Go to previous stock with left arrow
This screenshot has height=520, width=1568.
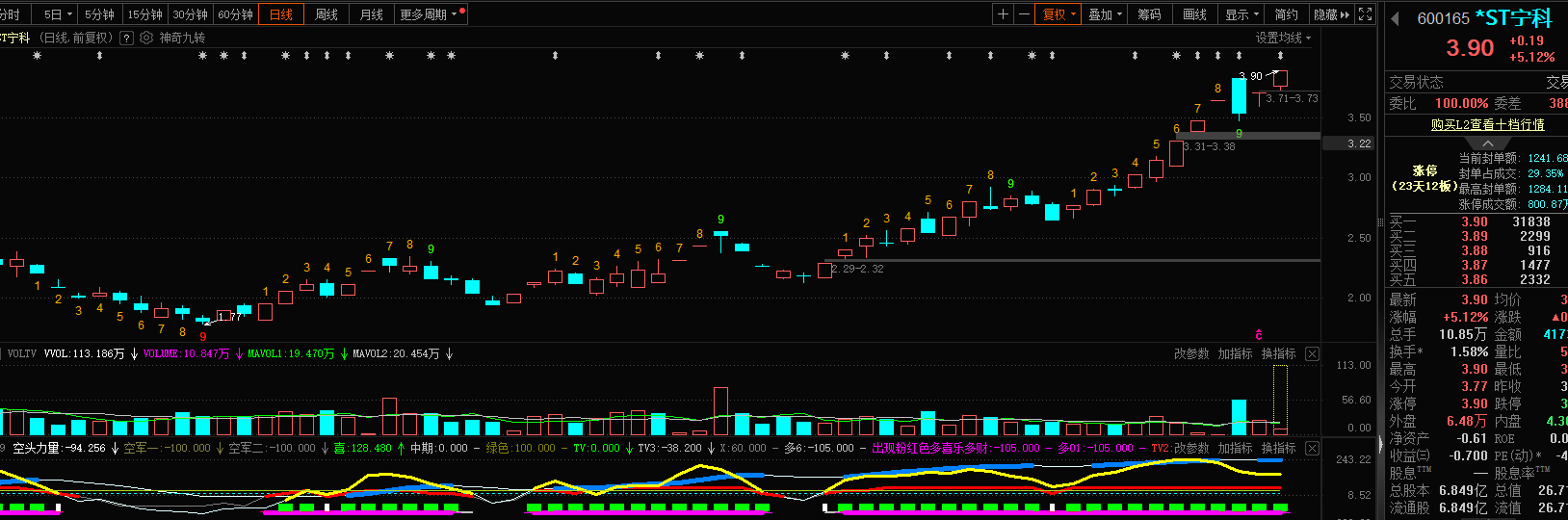tap(1395, 18)
